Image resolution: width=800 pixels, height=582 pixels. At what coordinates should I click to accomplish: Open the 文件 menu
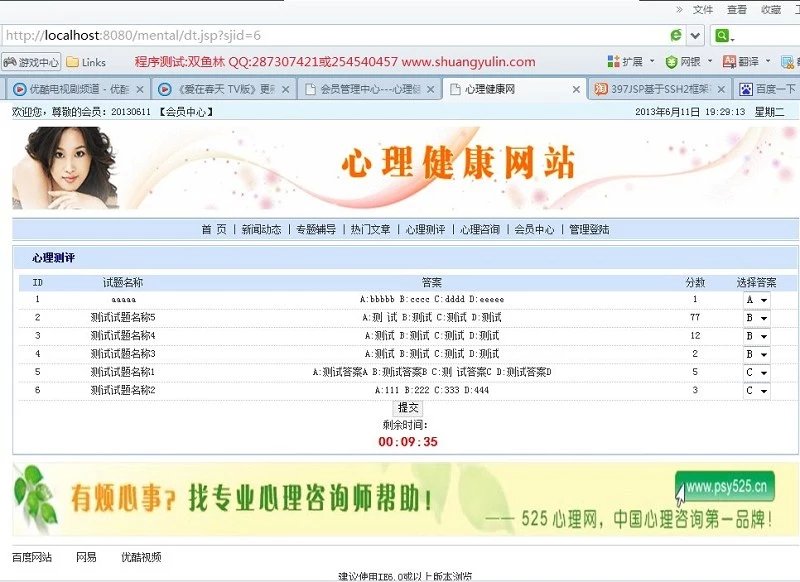[x=703, y=10]
